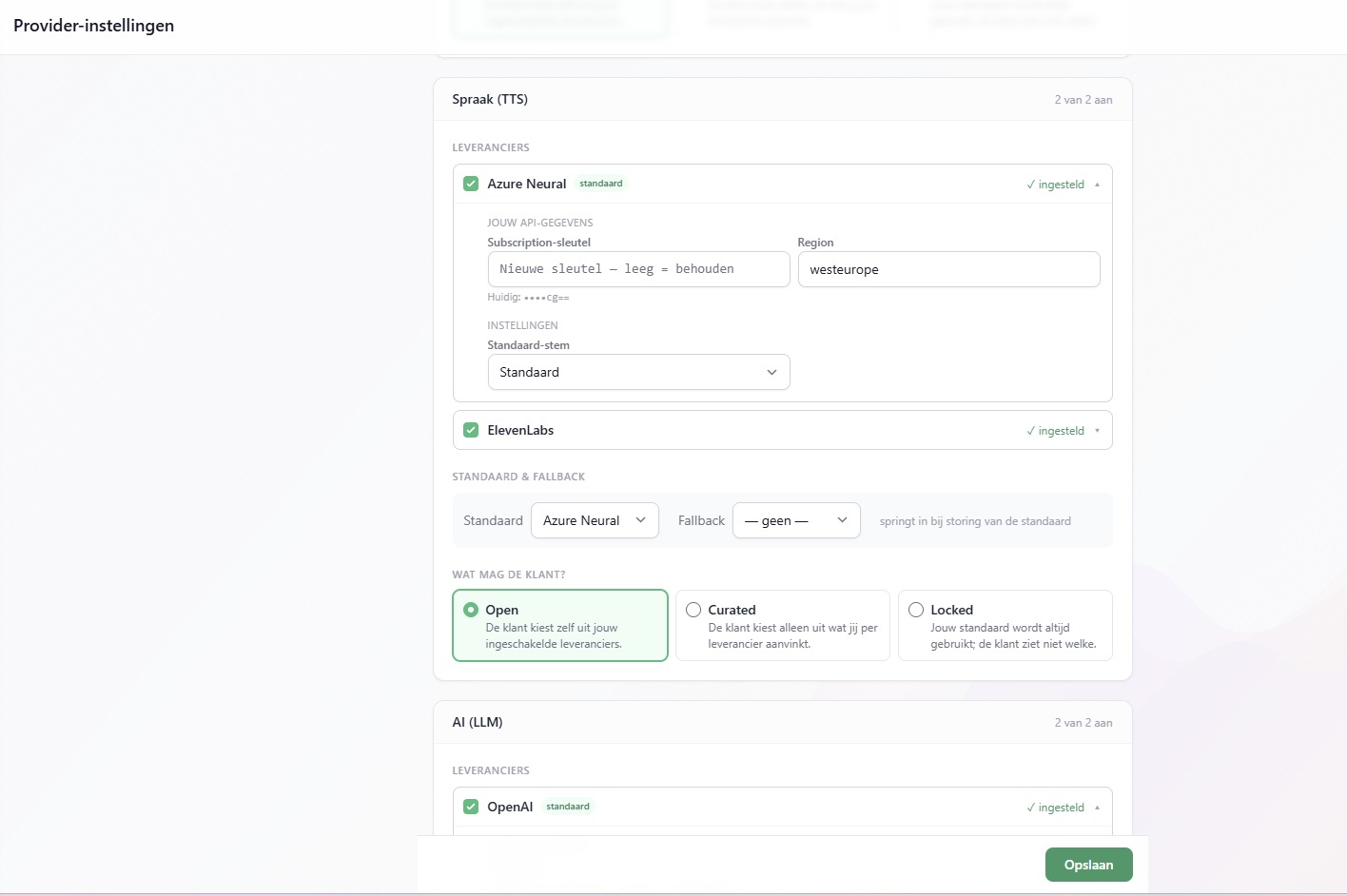Save settings with Opslaan button
This screenshot has width=1347, height=896.
click(x=1089, y=865)
